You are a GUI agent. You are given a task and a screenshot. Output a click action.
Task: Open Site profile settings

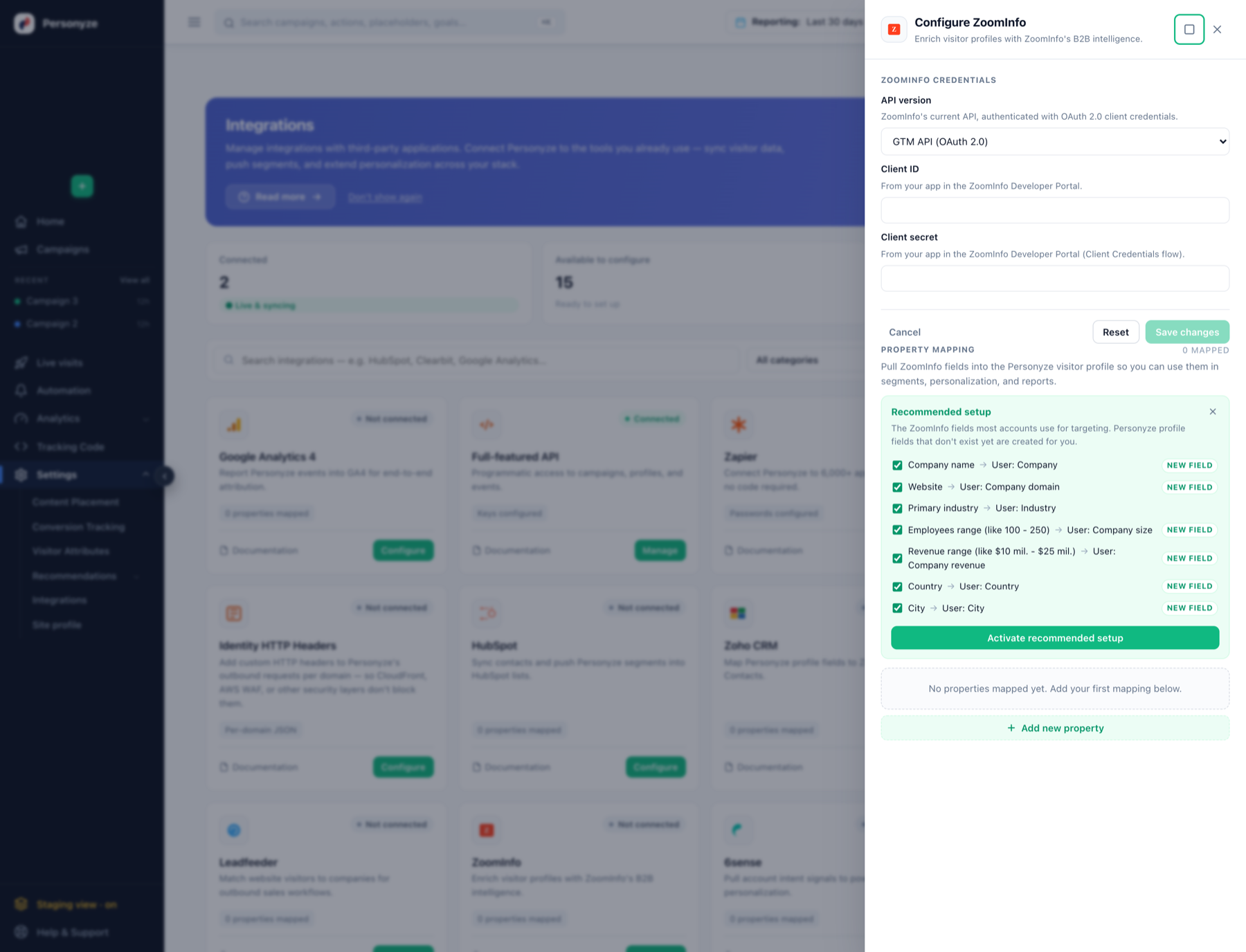click(x=57, y=625)
